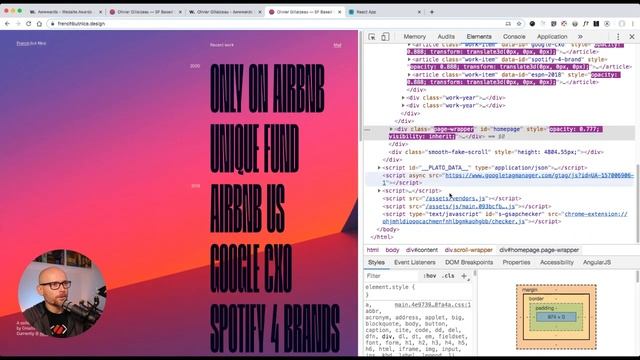
Task: Open the DOM Breakpoints sub-tab
Action: (469, 262)
